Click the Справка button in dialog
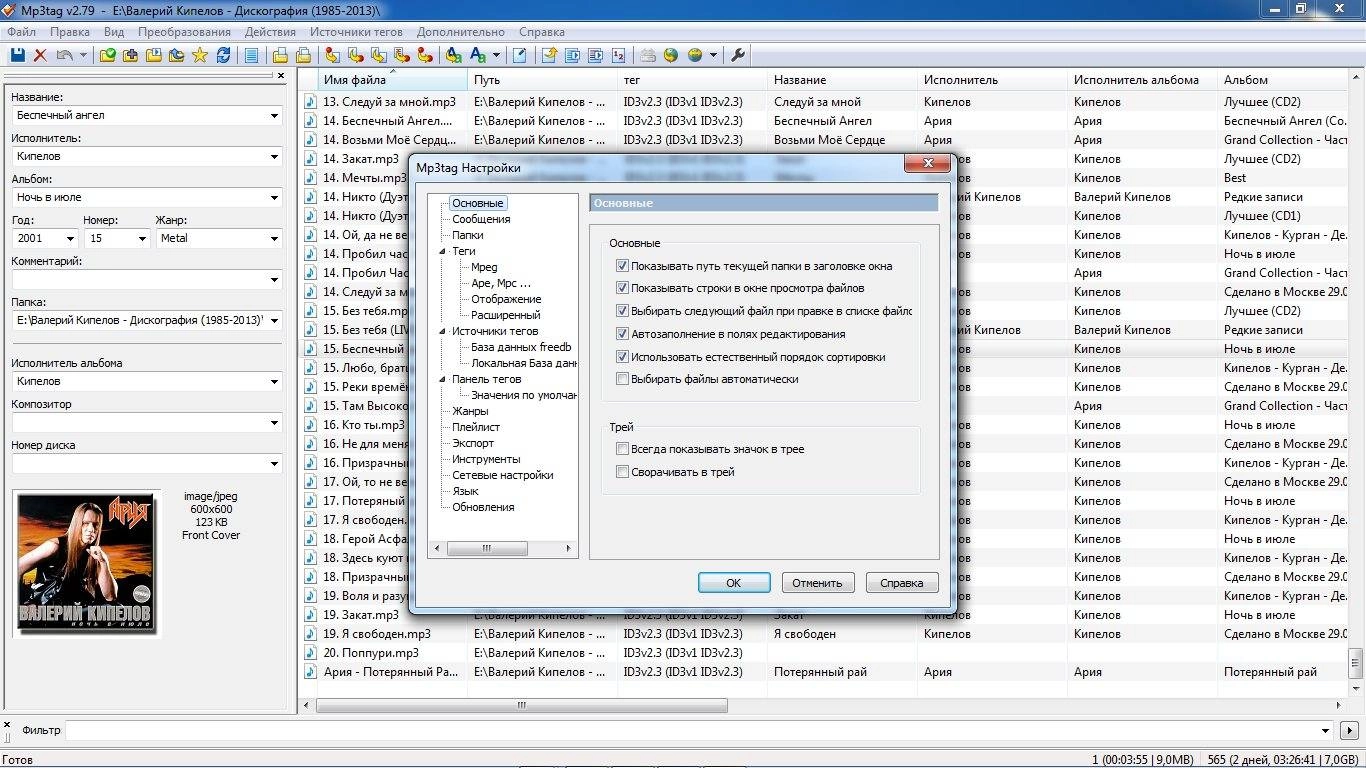The height and width of the screenshot is (768, 1366). [902, 583]
